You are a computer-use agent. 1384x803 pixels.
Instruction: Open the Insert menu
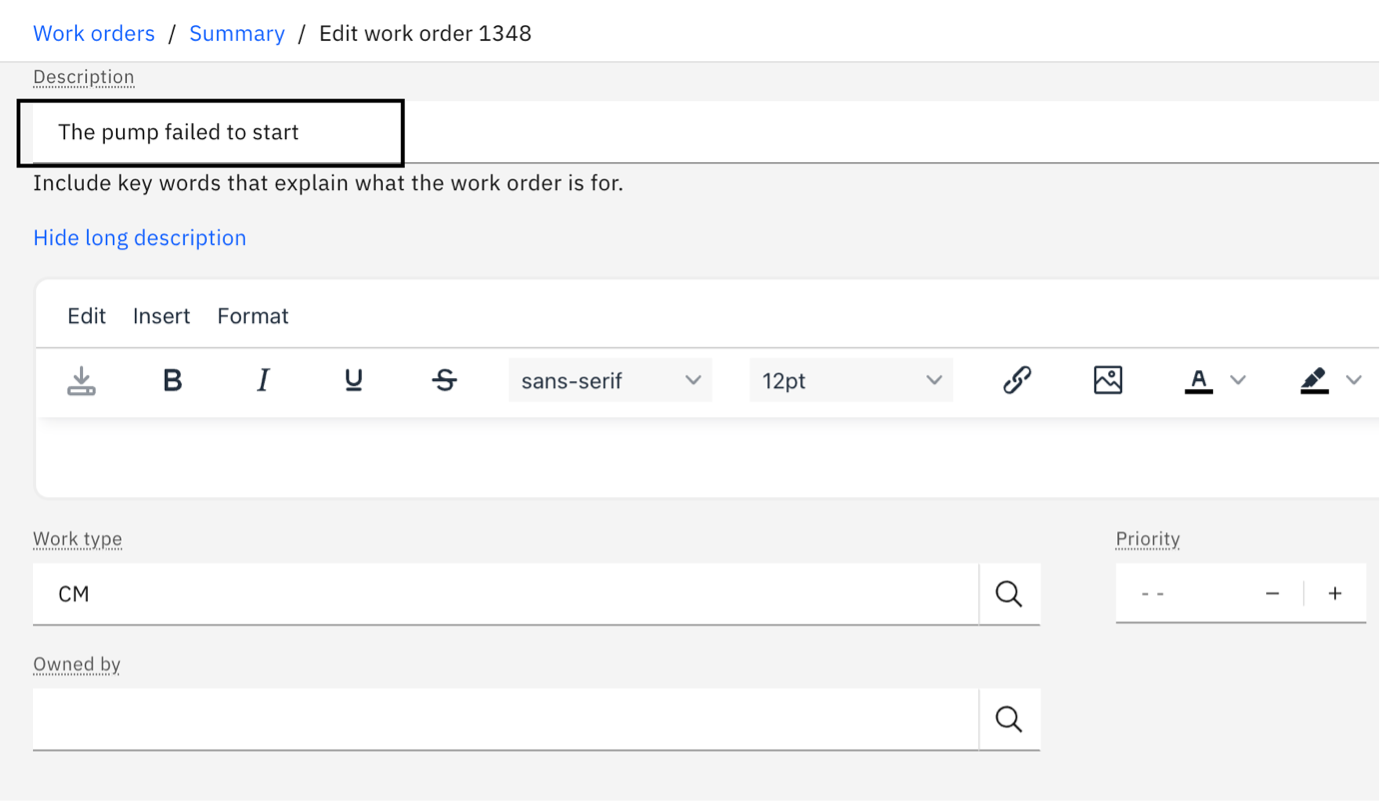[x=161, y=315]
